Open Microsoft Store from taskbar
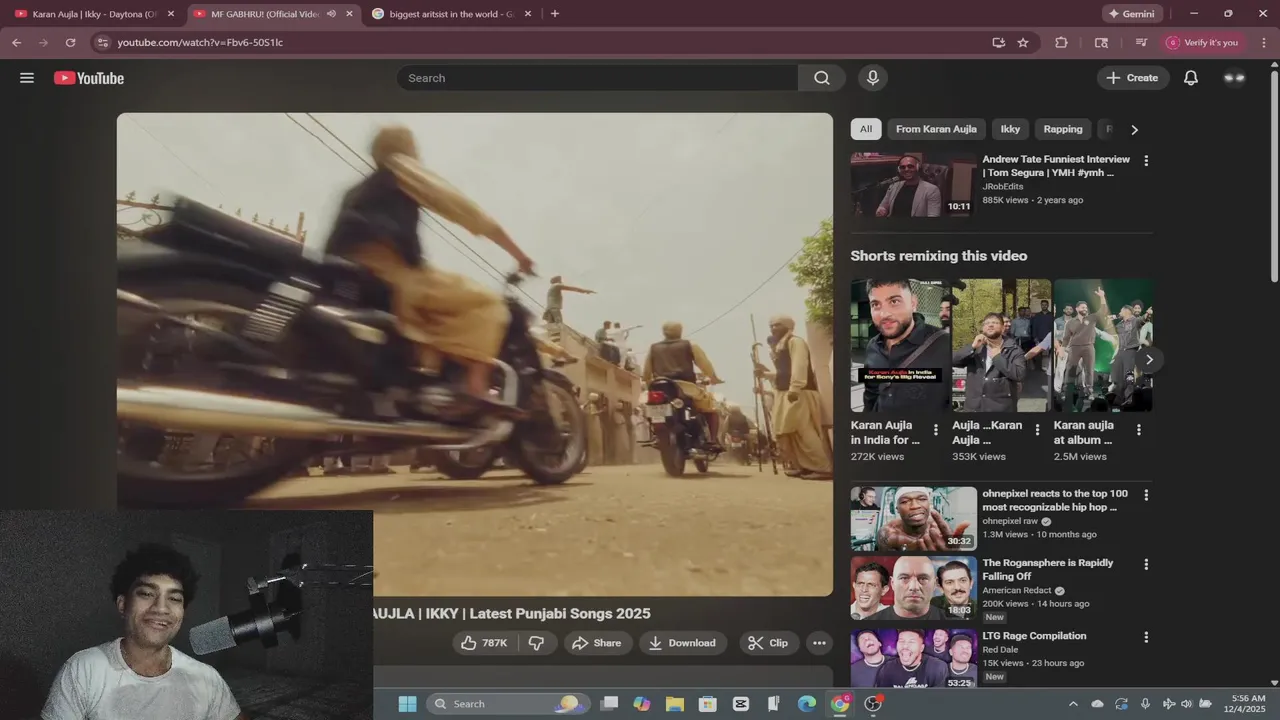Viewport: 1280px width, 720px height. pos(708,704)
